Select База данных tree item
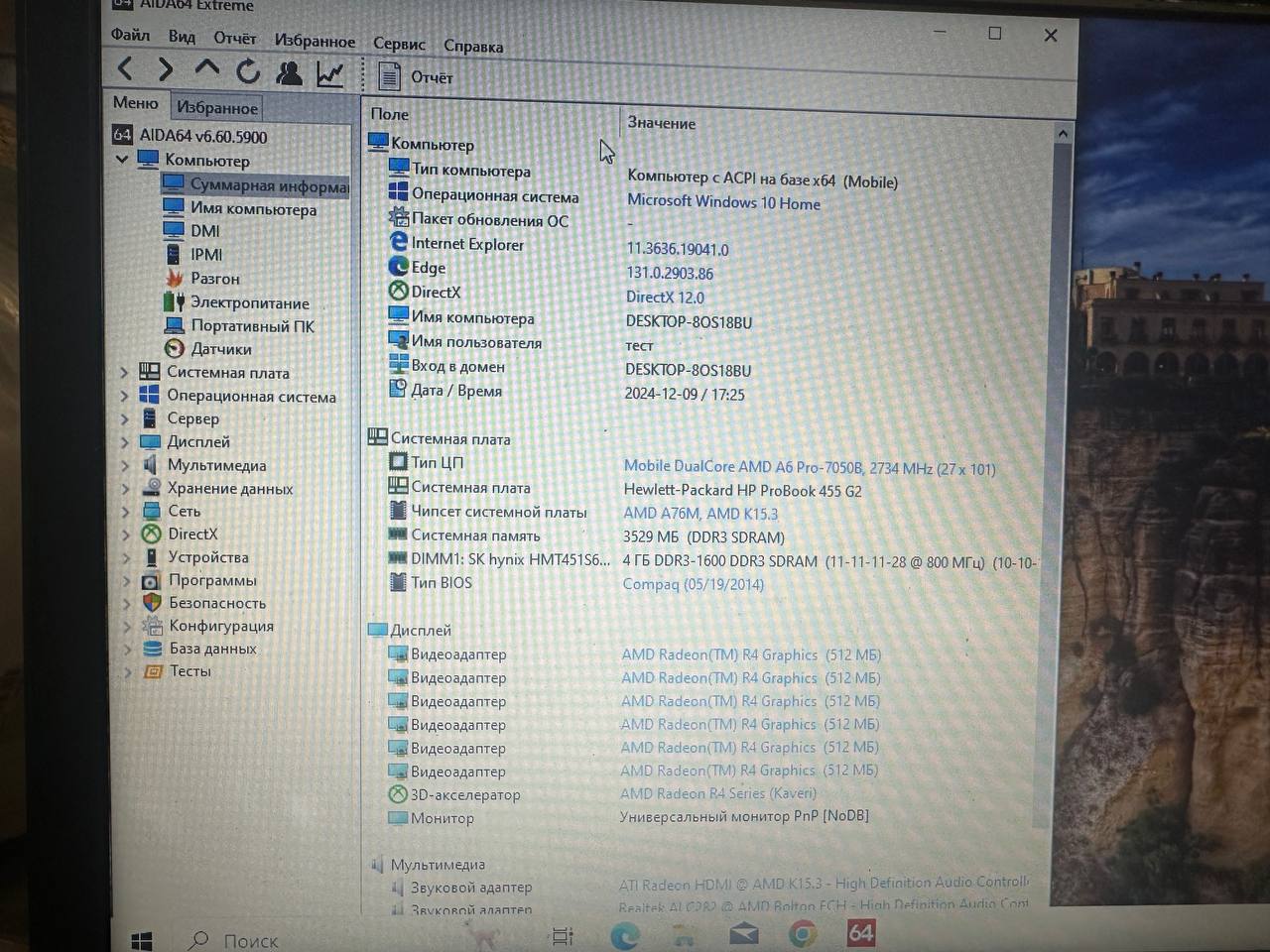Viewport: 1270px width, 952px height. [x=200, y=649]
